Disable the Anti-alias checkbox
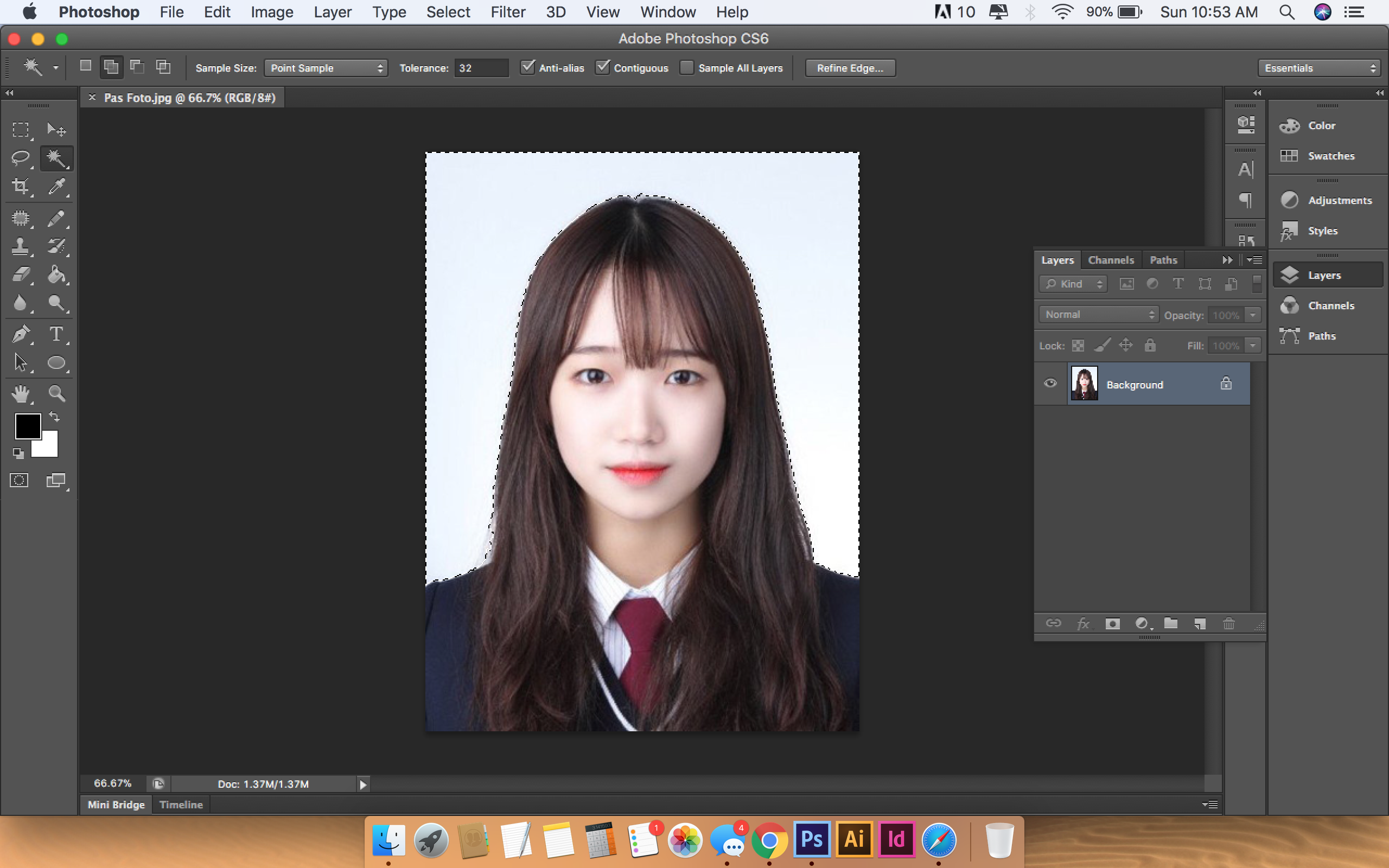Screen dimensions: 1389x868 527,67
